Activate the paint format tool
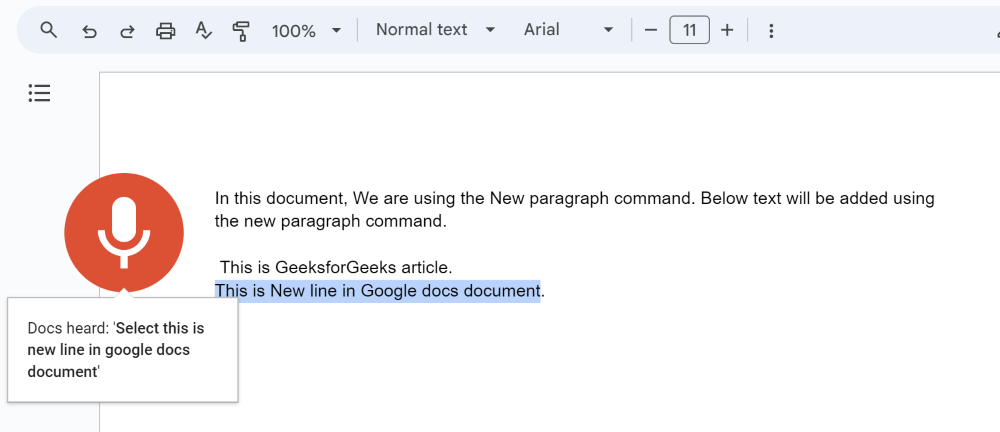This screenshot has height=432, width=1000. pyautogui.click(x=241, y=31)
